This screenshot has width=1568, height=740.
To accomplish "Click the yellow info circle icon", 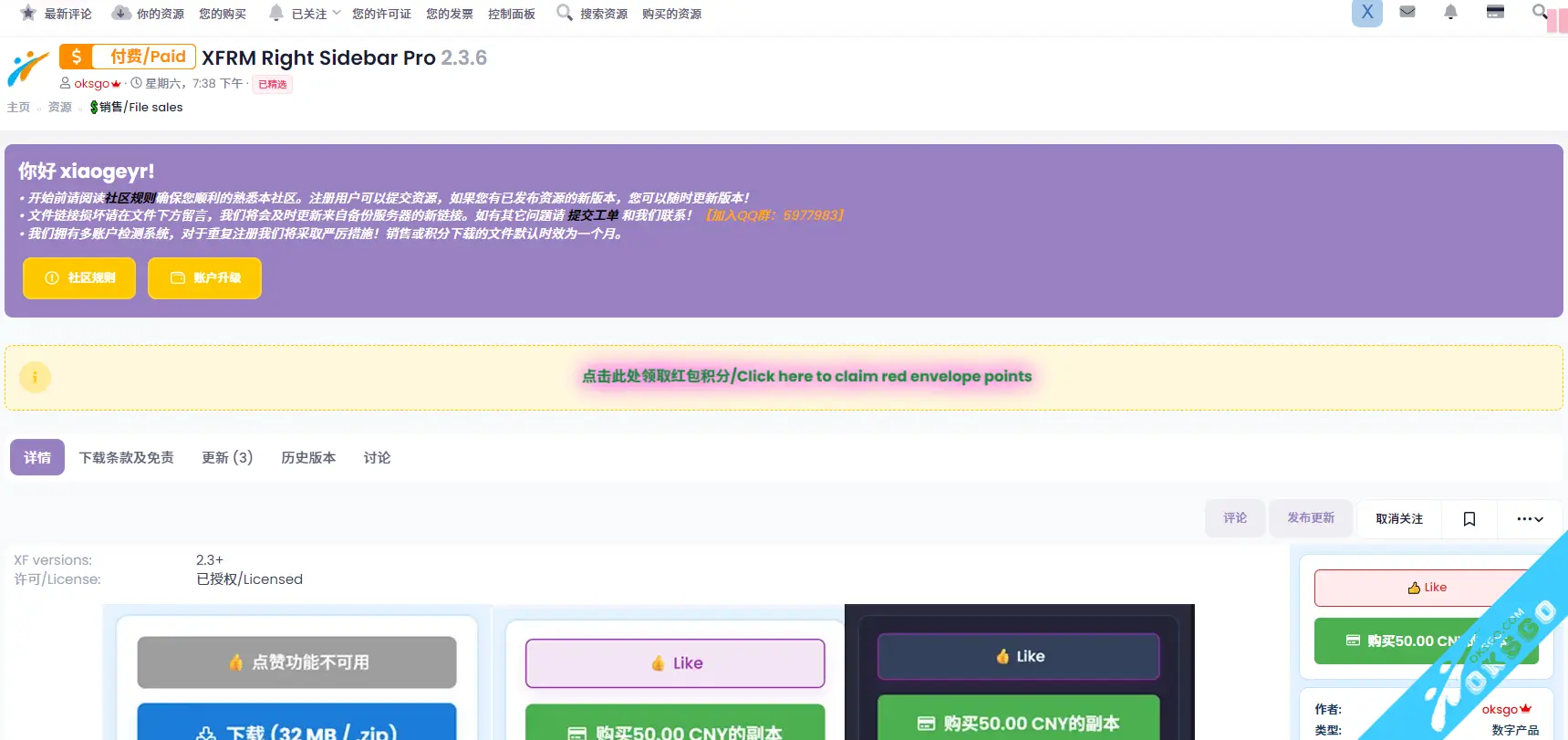I will (35, 377).
